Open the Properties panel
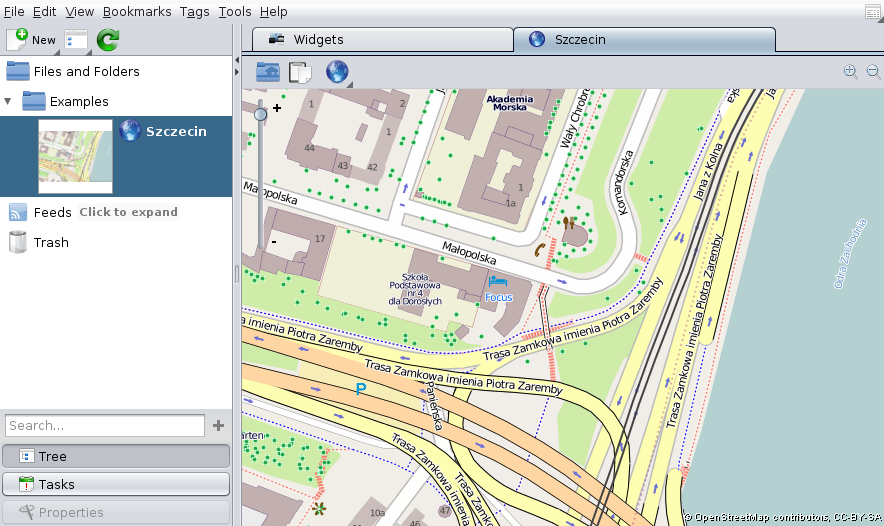The image size is (884, 526). (x=116, y=512)
